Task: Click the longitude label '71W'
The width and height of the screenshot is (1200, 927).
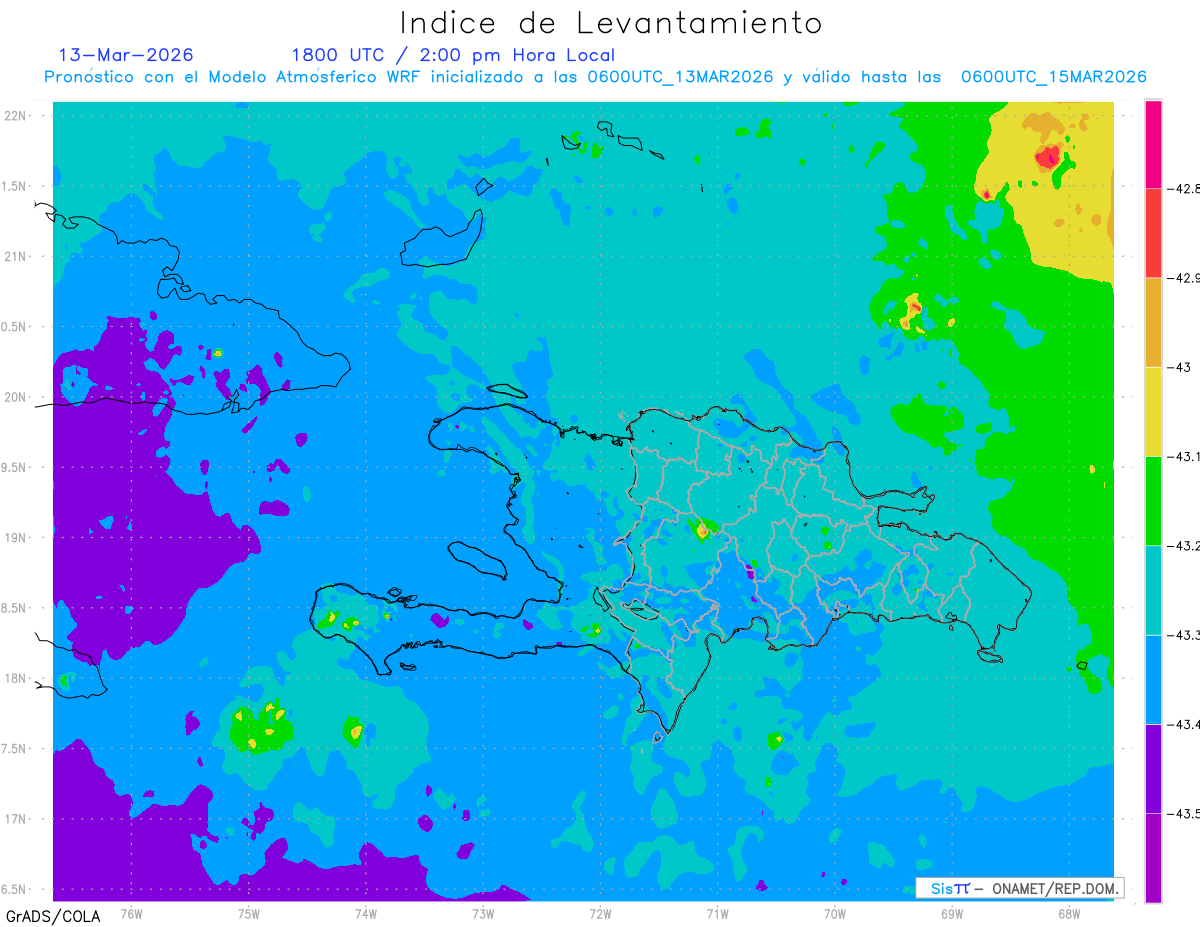Action: [x=717, y=913]
